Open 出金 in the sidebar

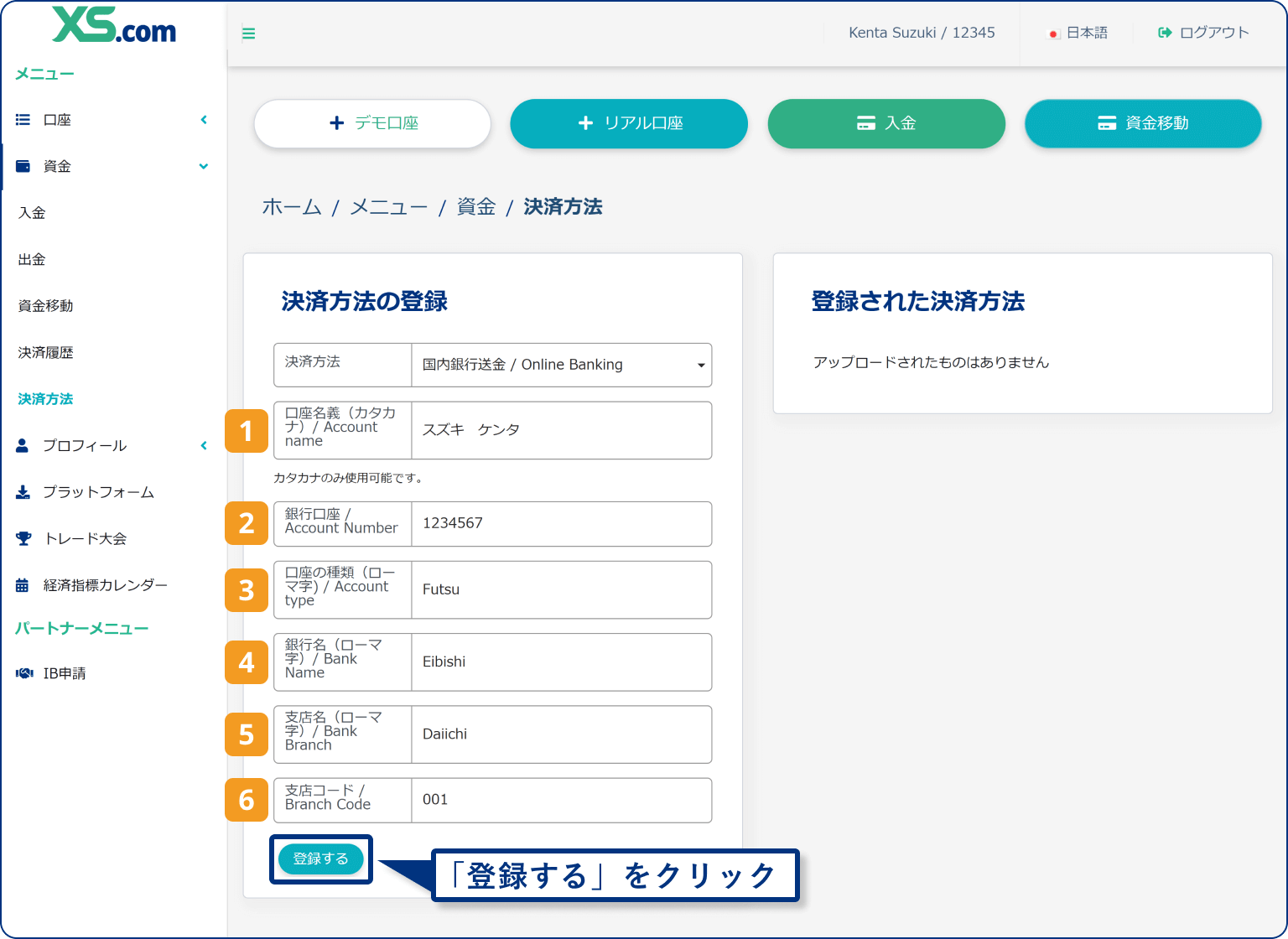point(32,260)
